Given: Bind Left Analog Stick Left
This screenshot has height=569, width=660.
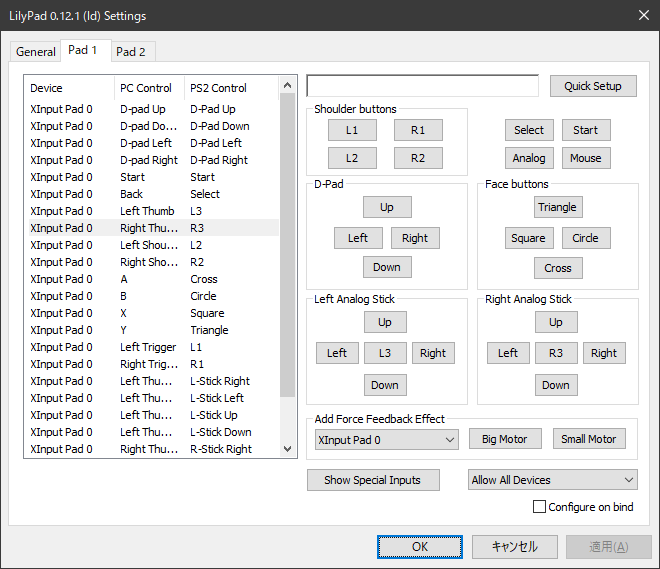Looking at the screenshot, I should coord(337,353).
